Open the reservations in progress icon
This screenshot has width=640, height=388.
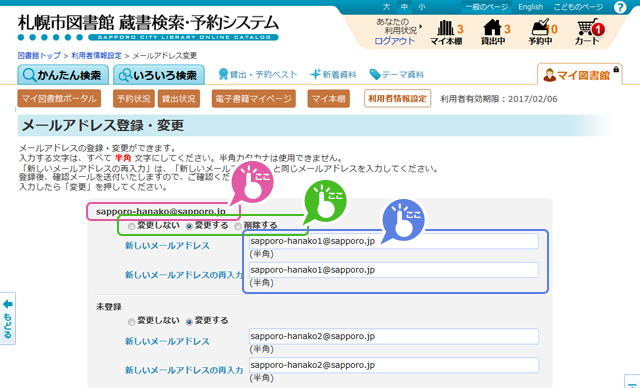(x=541, y=32)
